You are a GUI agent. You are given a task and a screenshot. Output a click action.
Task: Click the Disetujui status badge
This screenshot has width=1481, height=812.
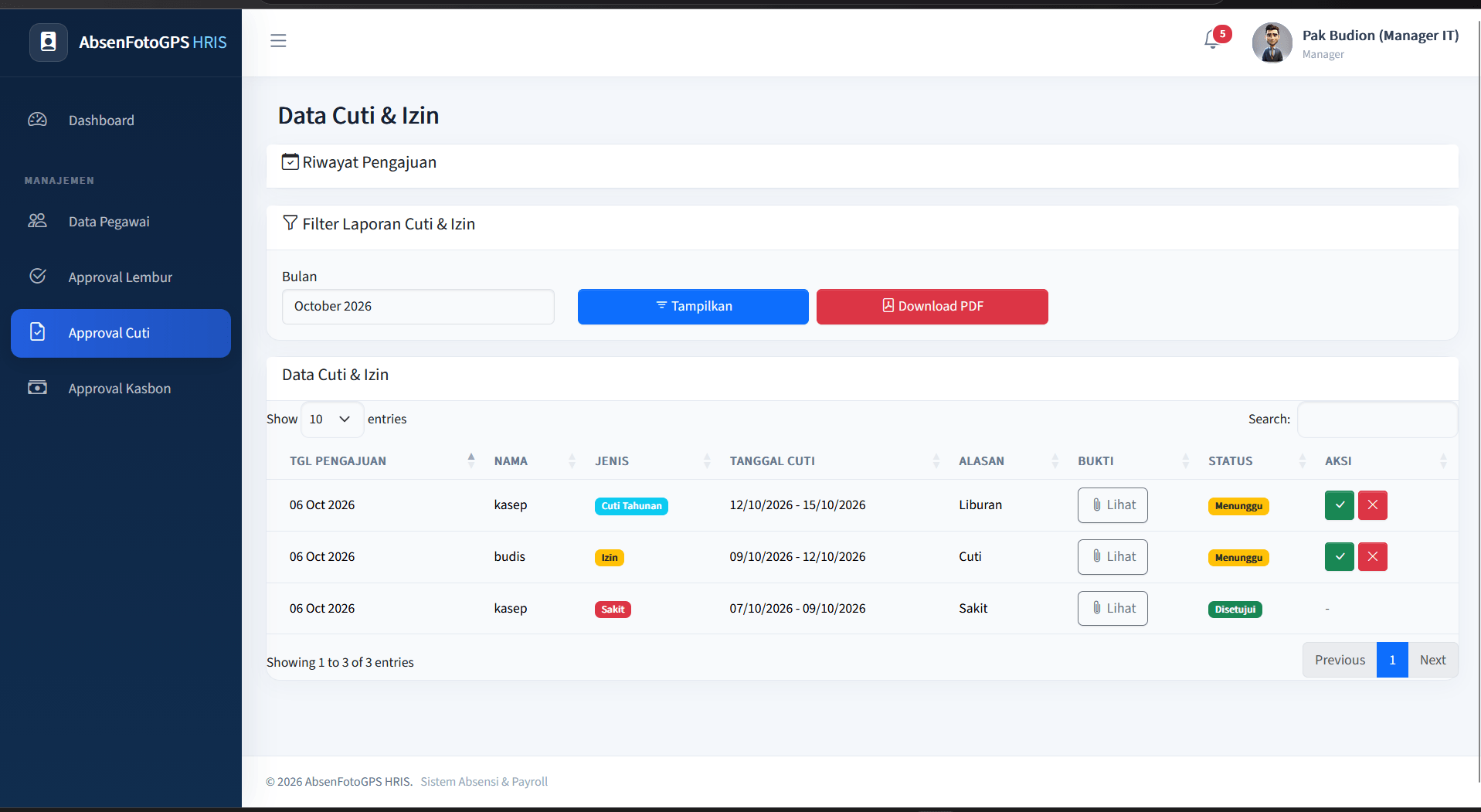[x=1235, y=610]
